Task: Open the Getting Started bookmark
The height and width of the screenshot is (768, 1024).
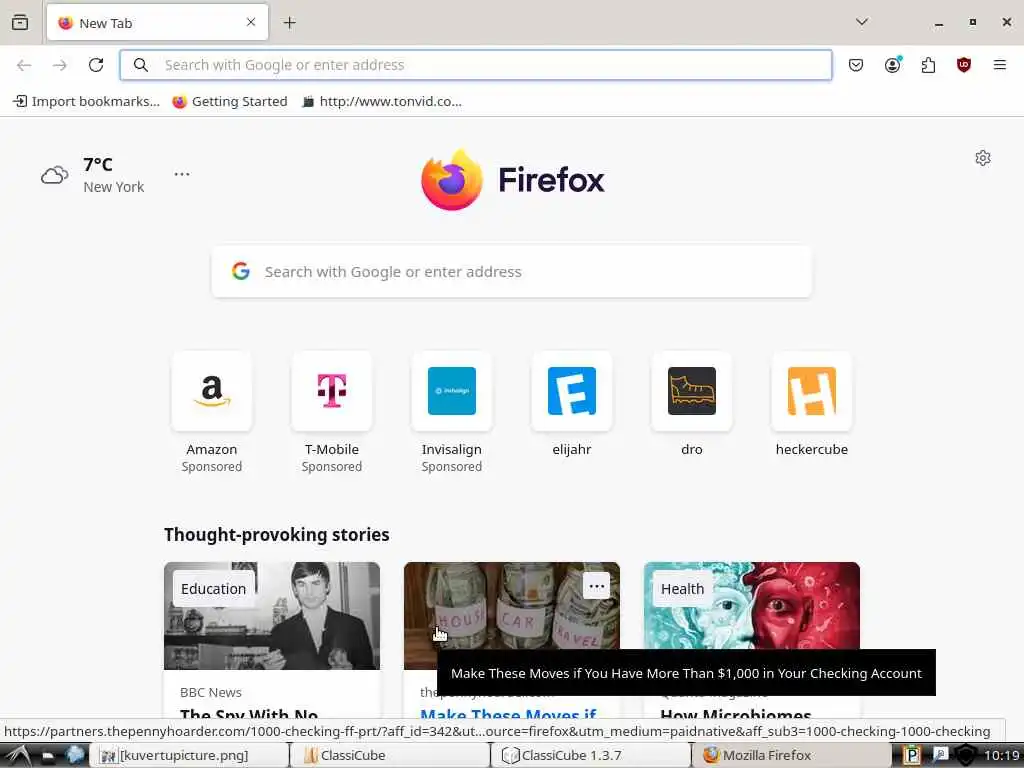Action: click(230, 101)
